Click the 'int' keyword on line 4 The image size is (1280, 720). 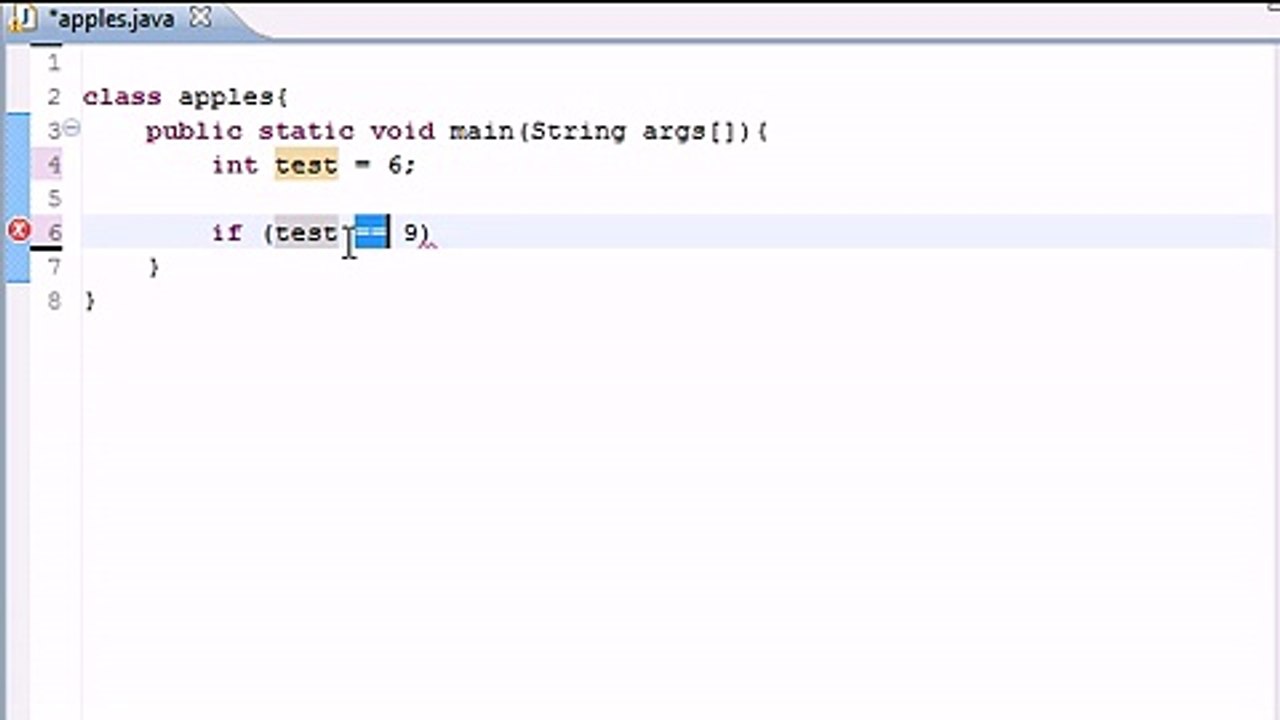coord(235,165)
